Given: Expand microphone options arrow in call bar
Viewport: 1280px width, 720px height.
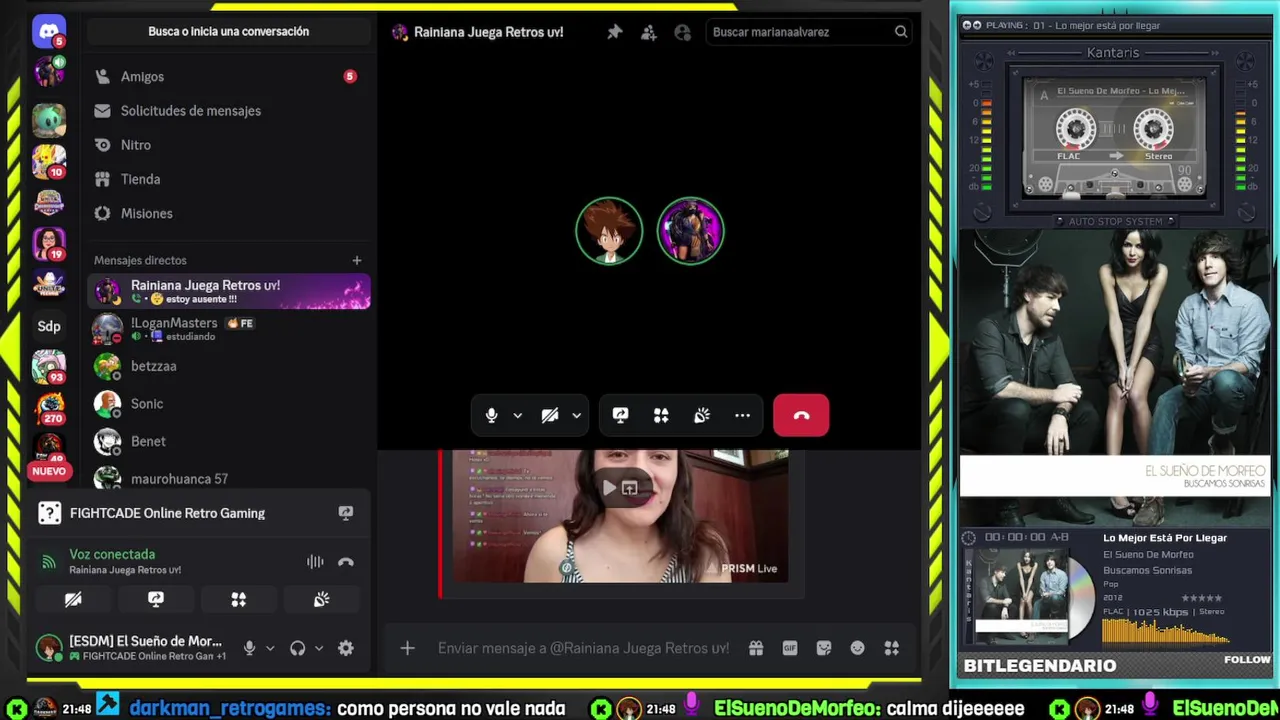Looking at the screenshot, I should (517, 415).
